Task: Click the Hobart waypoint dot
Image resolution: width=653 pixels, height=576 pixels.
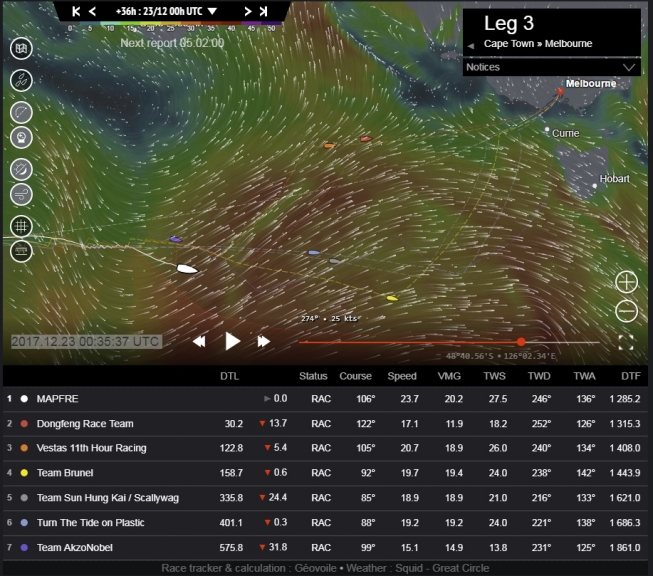Action: (594, 186)
